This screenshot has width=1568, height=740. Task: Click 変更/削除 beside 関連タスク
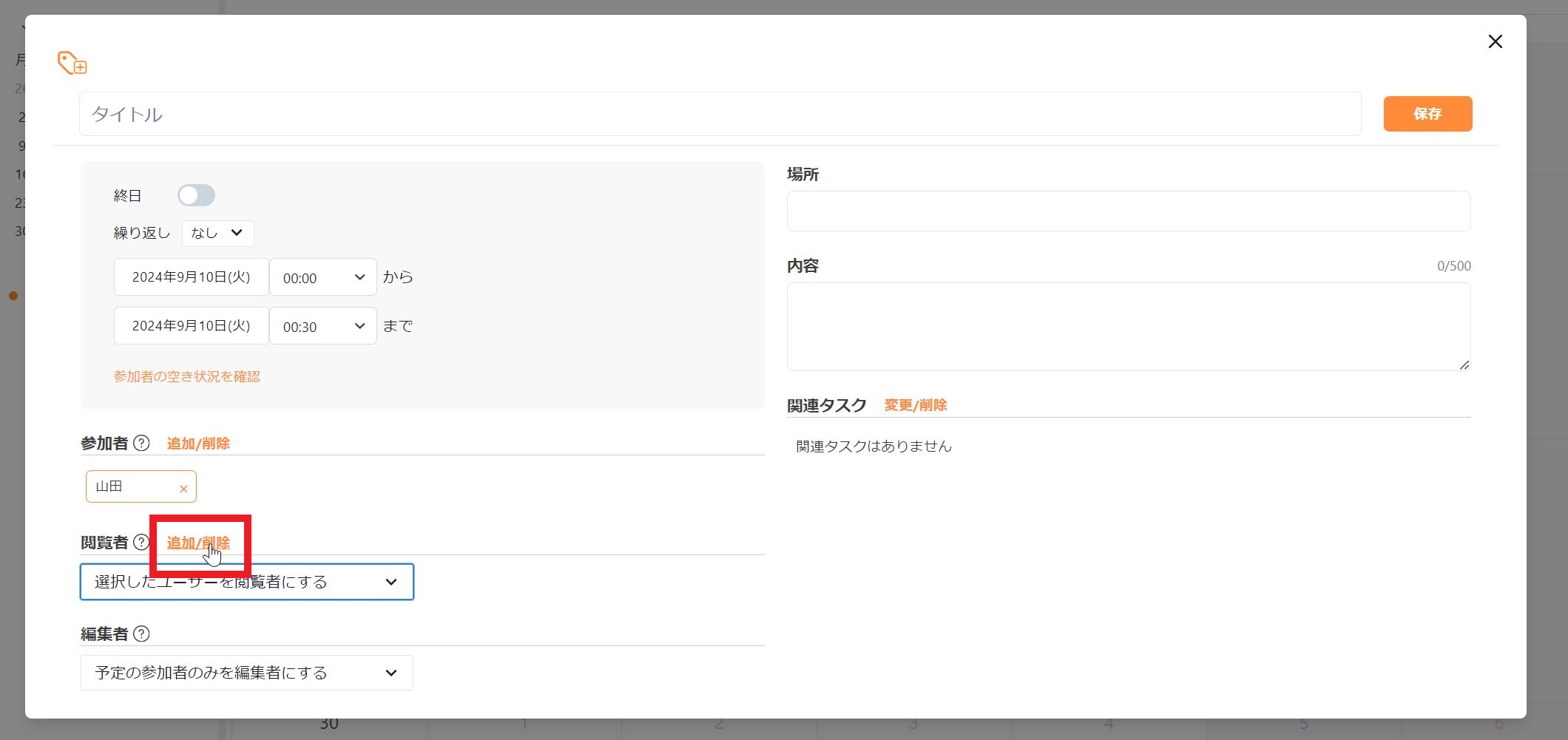point(916,406)
